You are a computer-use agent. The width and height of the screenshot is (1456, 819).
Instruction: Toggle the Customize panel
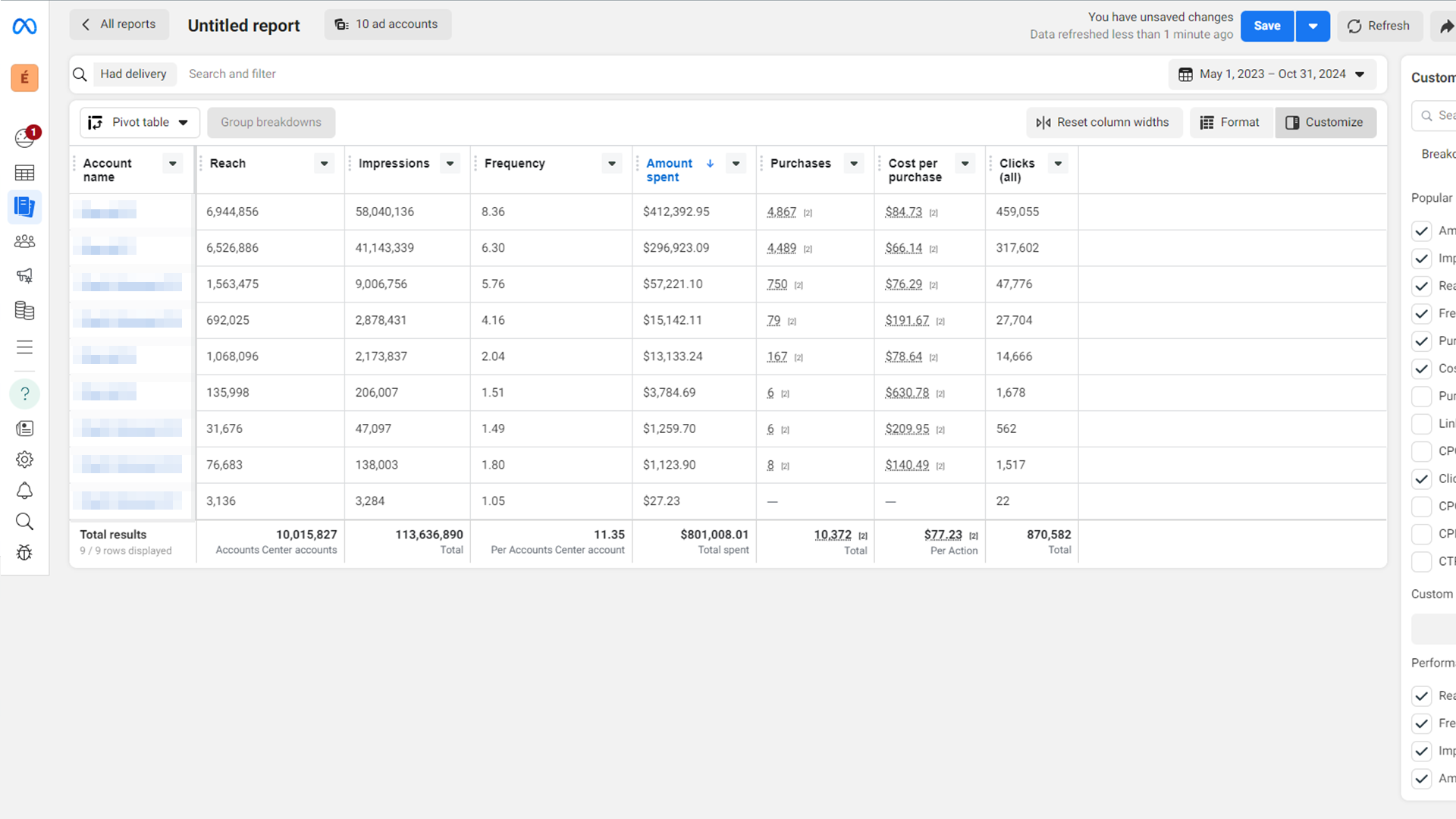(x=1325, y=123)
